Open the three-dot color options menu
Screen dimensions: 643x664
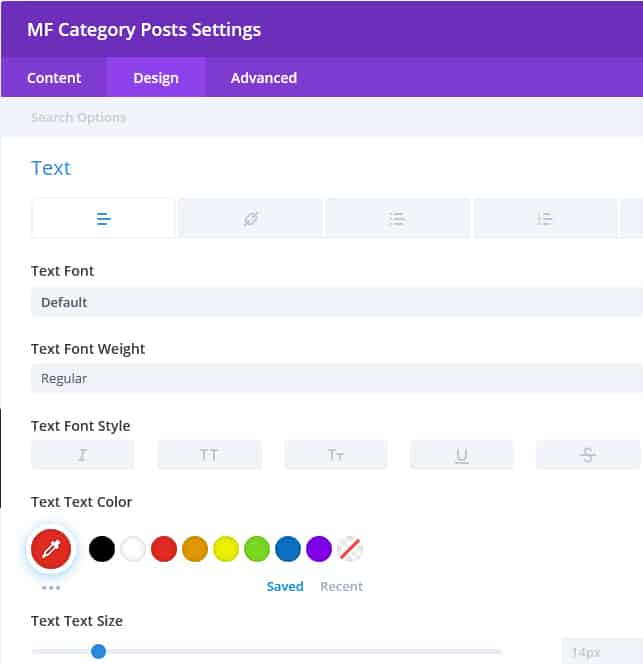pos(51,588)
